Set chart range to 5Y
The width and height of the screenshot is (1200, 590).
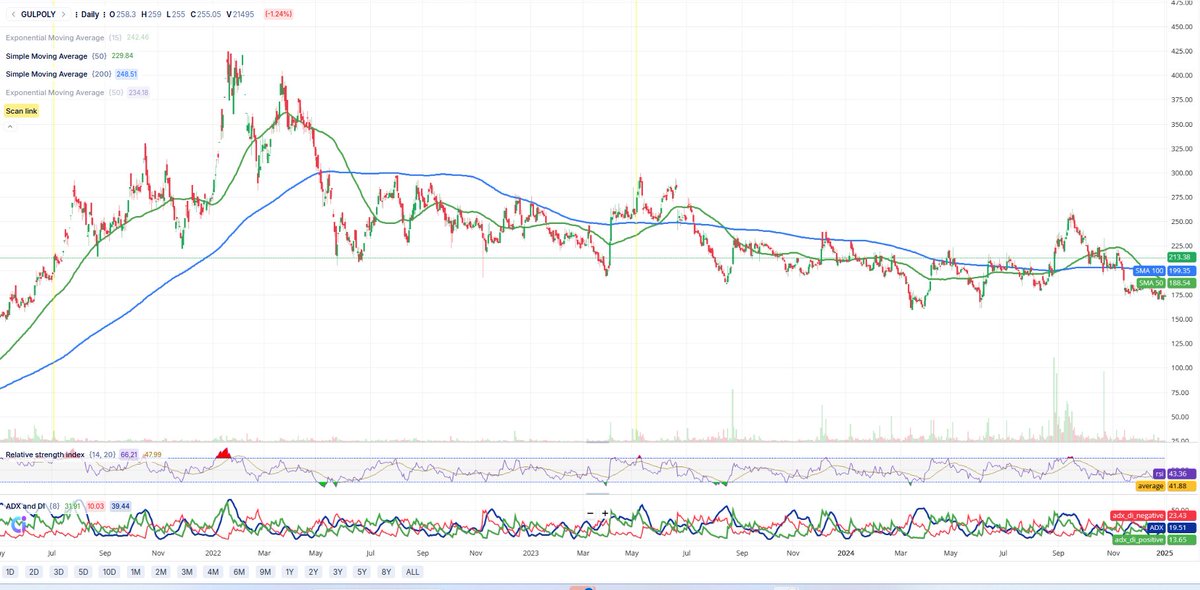coord(363,572)
